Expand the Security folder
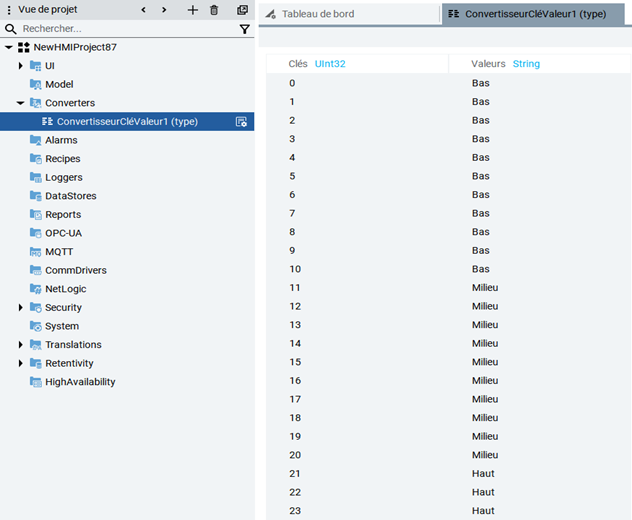Viewport: 632px width, 520px height. pyautogui.click(x=21, y=308)
